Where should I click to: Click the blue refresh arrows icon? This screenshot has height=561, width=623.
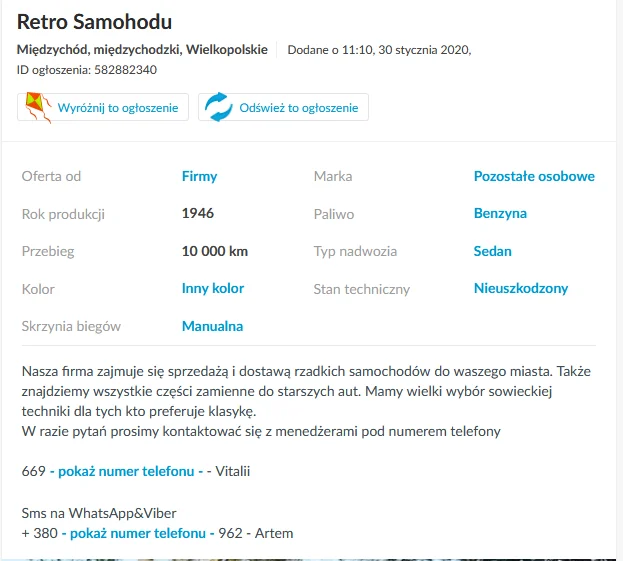pos(218,107)
